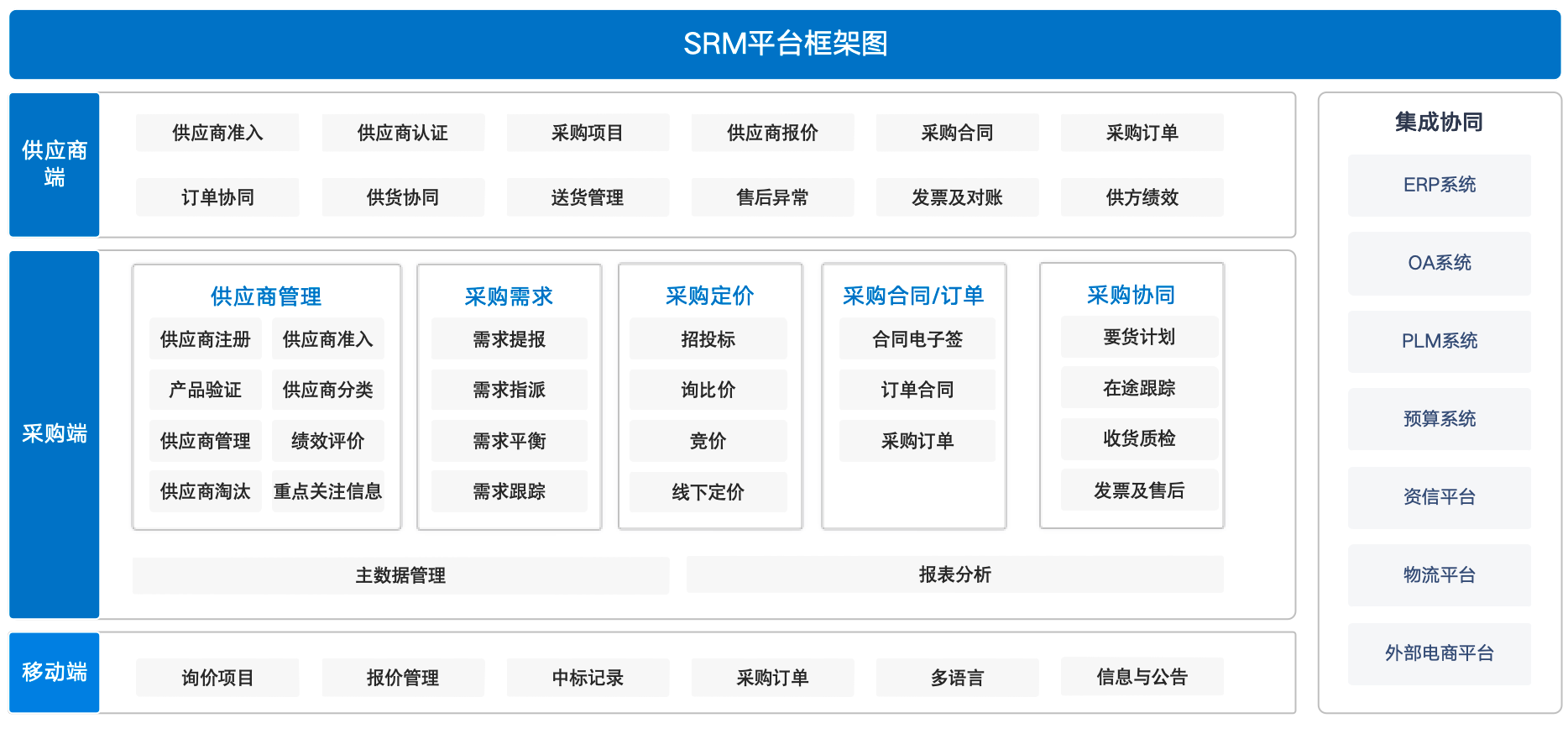Open the 供应商认证 module

pos(403,133)
